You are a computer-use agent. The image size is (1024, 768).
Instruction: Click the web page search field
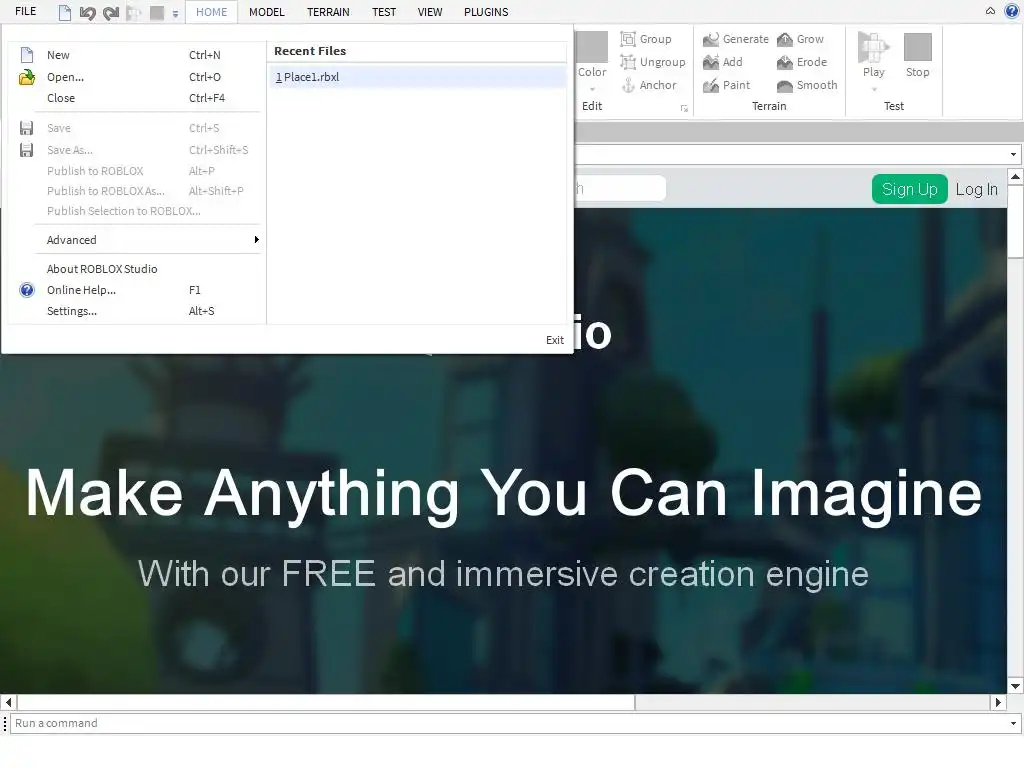tap(620, 189)
